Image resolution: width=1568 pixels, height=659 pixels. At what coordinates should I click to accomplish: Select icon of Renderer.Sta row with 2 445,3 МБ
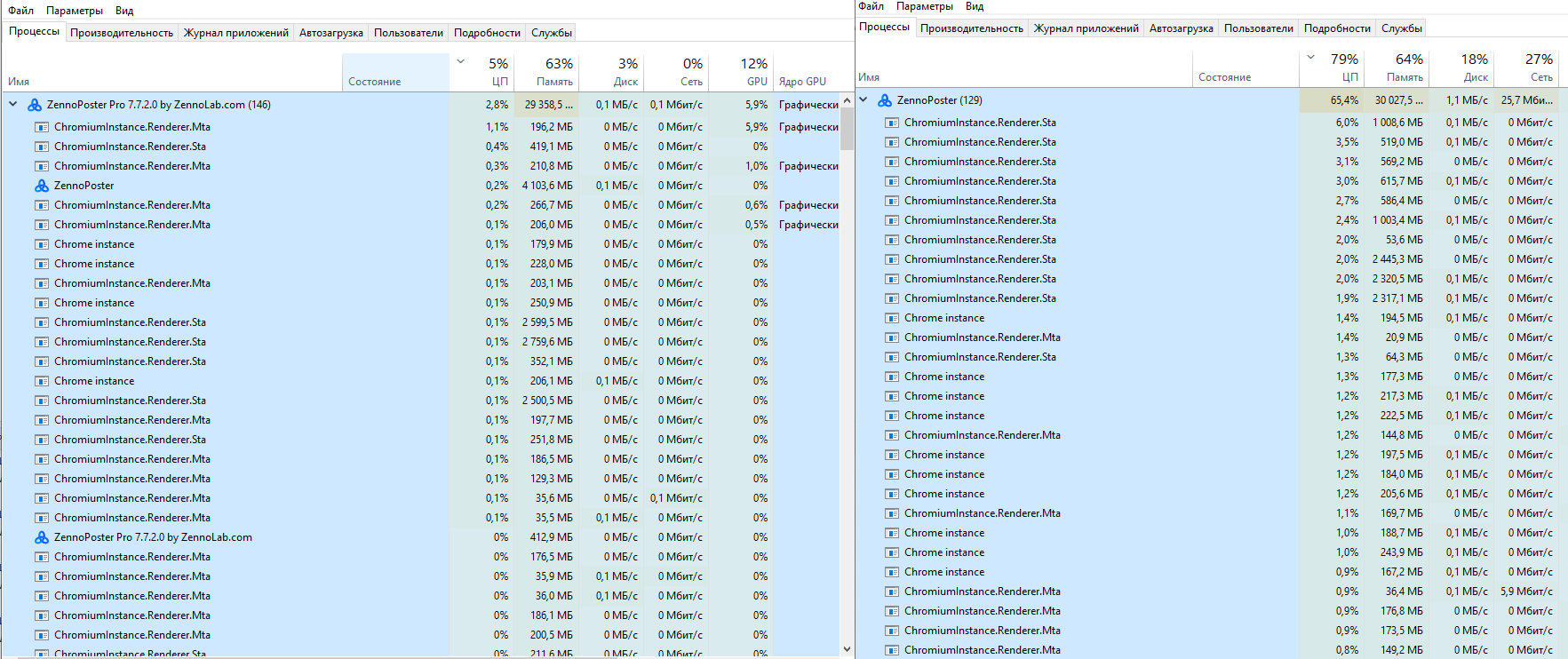[x=892, y=259]
